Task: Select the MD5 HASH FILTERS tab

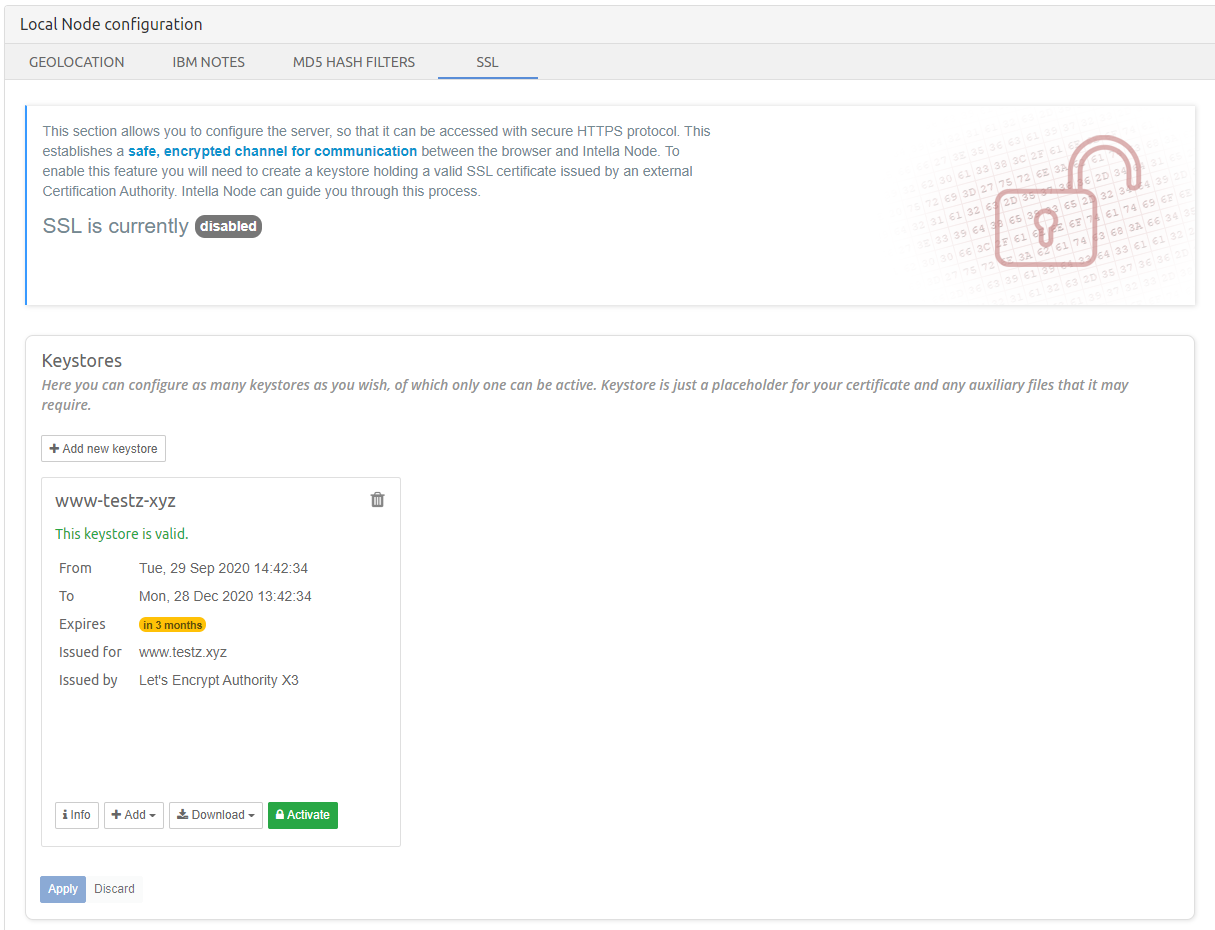Action: 353,62
